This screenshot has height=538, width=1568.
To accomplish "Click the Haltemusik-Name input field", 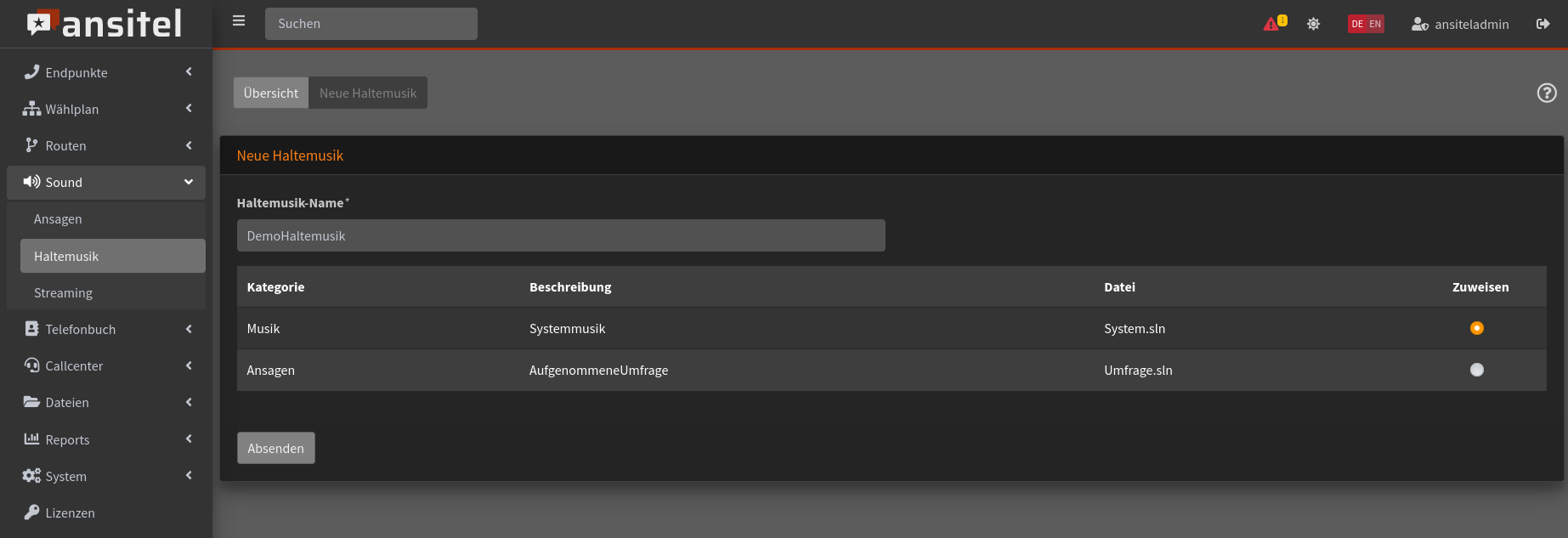I will pyautogui.click(x=561, y=235).
